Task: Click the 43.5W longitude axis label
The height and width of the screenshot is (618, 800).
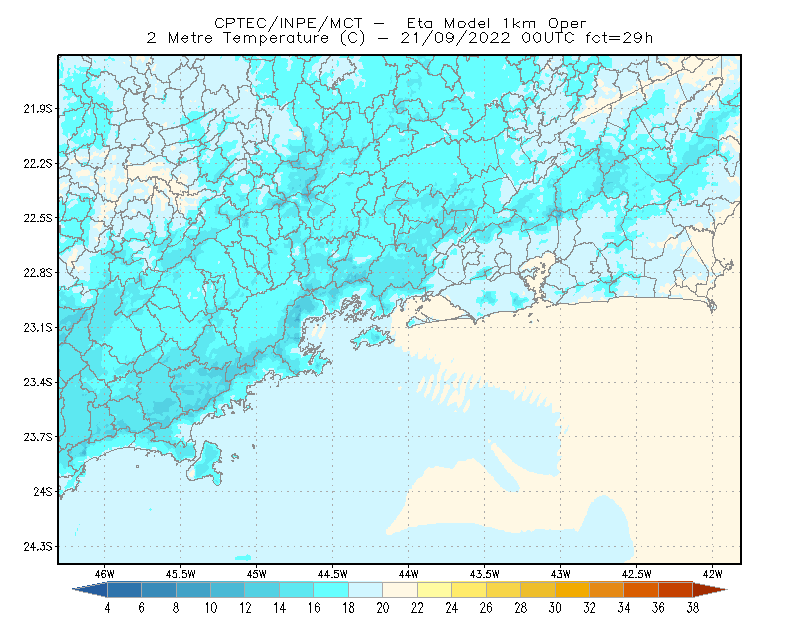Action: point(485,574)
